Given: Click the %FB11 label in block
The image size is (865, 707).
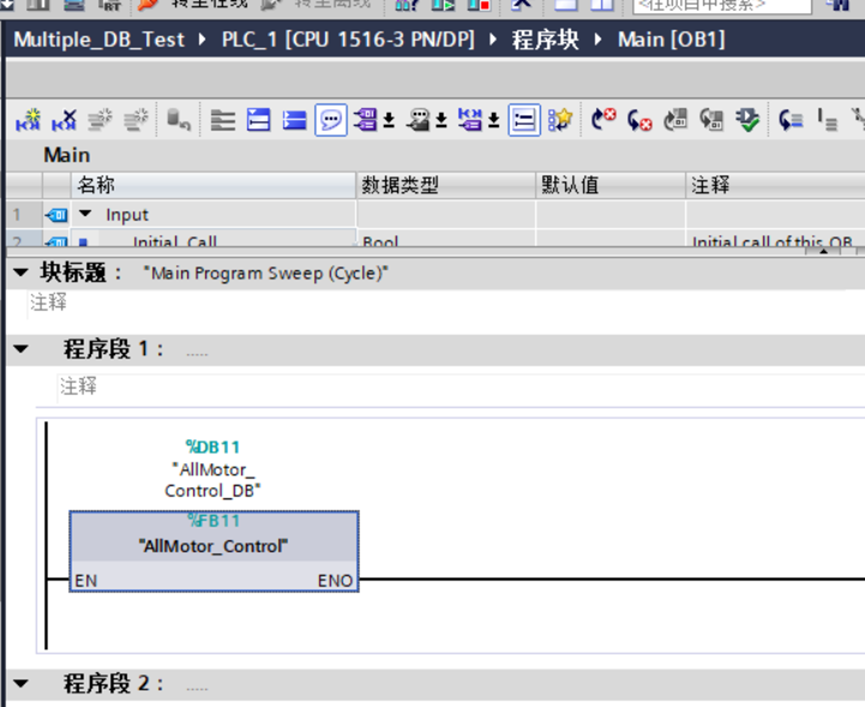Looking at the screenshot, I should point(213,521).
